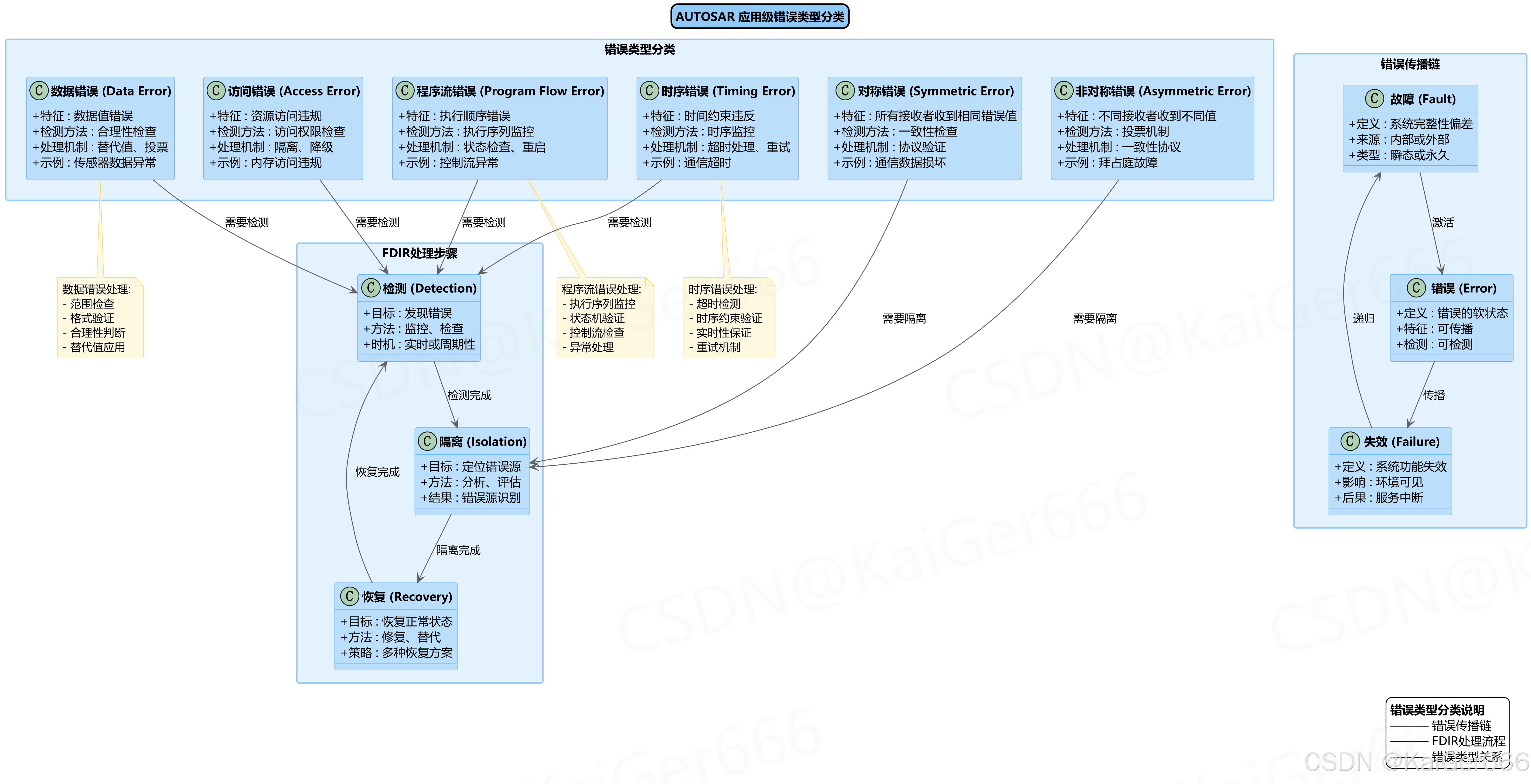Select attribute +检测方法 : 一致性检查

coord(896,132)
